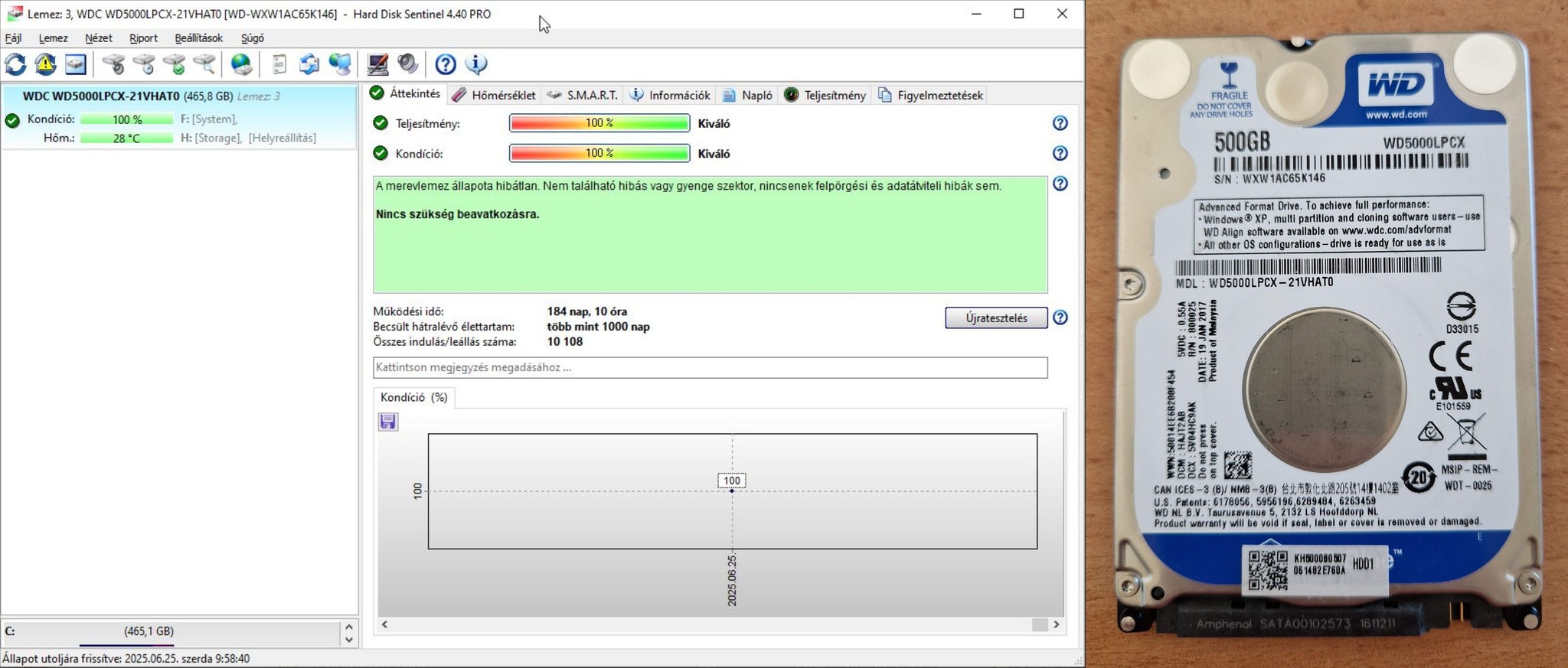Click the 100 data point label on the graph
This screenshot has height=668, width=1568.
pyautogui.click(x=732, y=481)
